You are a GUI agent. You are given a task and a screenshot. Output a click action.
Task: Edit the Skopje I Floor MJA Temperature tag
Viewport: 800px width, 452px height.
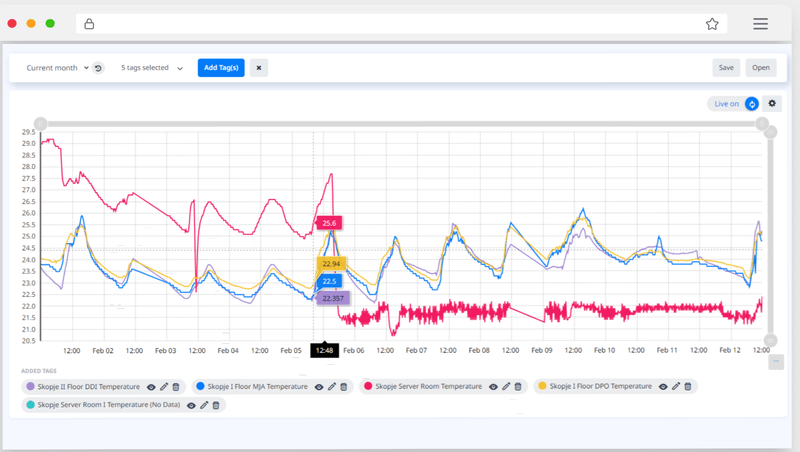point(332,386)
